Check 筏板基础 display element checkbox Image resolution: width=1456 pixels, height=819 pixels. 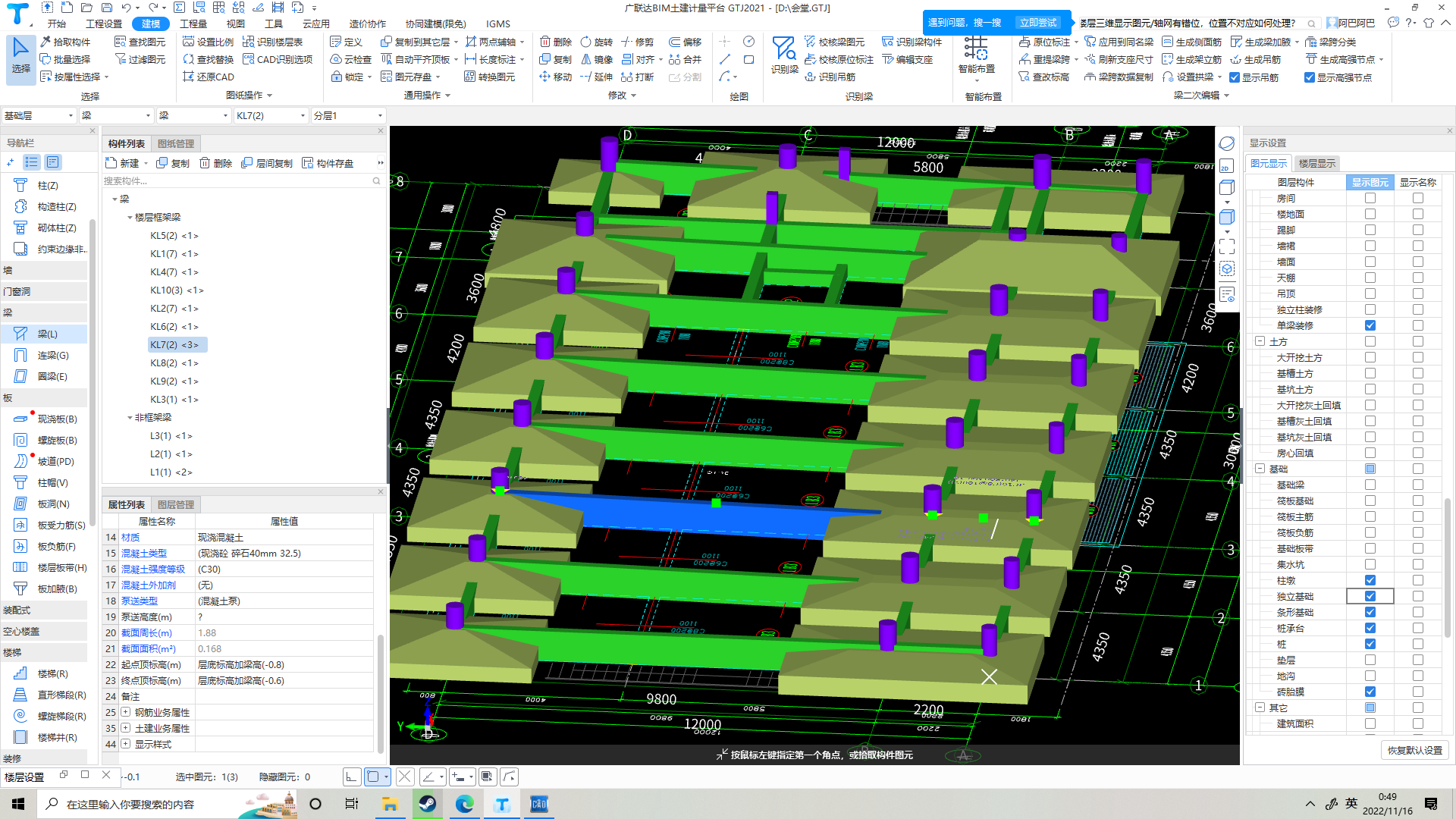click(x=1370, y=500)
